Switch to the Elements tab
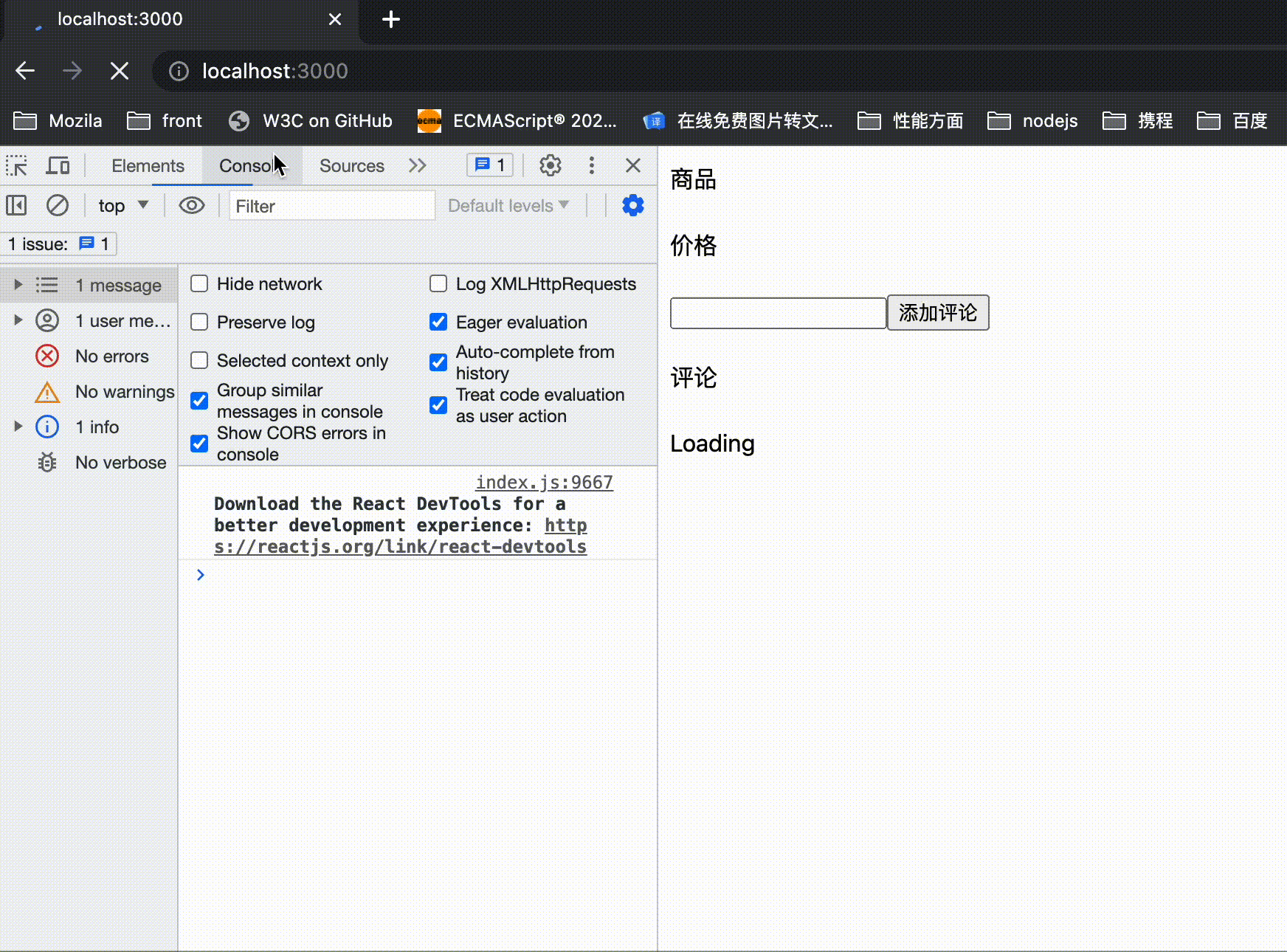1287x952 pixels. [x=148, y=165]
